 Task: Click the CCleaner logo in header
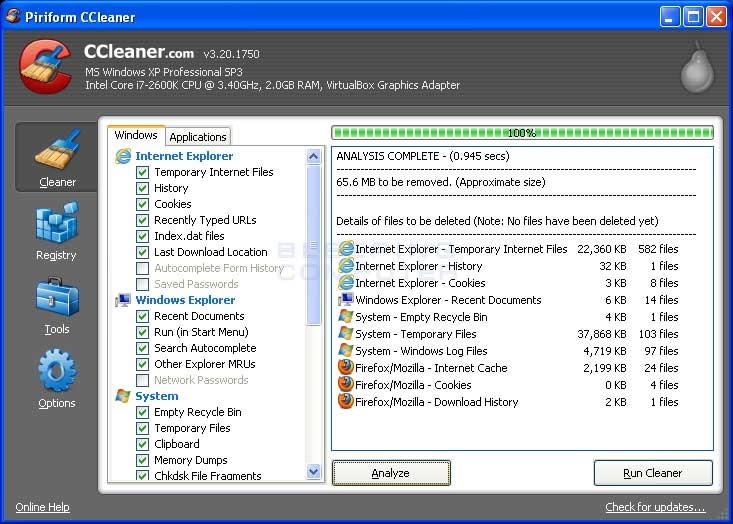[44, 66]
